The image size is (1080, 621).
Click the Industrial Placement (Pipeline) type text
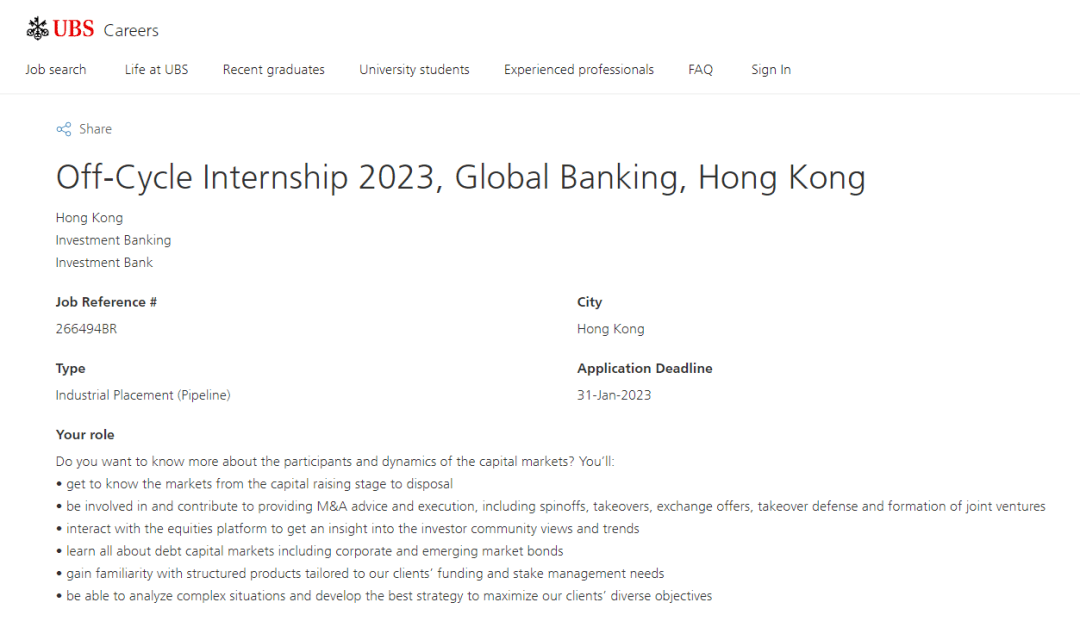(x=142, y=394)
